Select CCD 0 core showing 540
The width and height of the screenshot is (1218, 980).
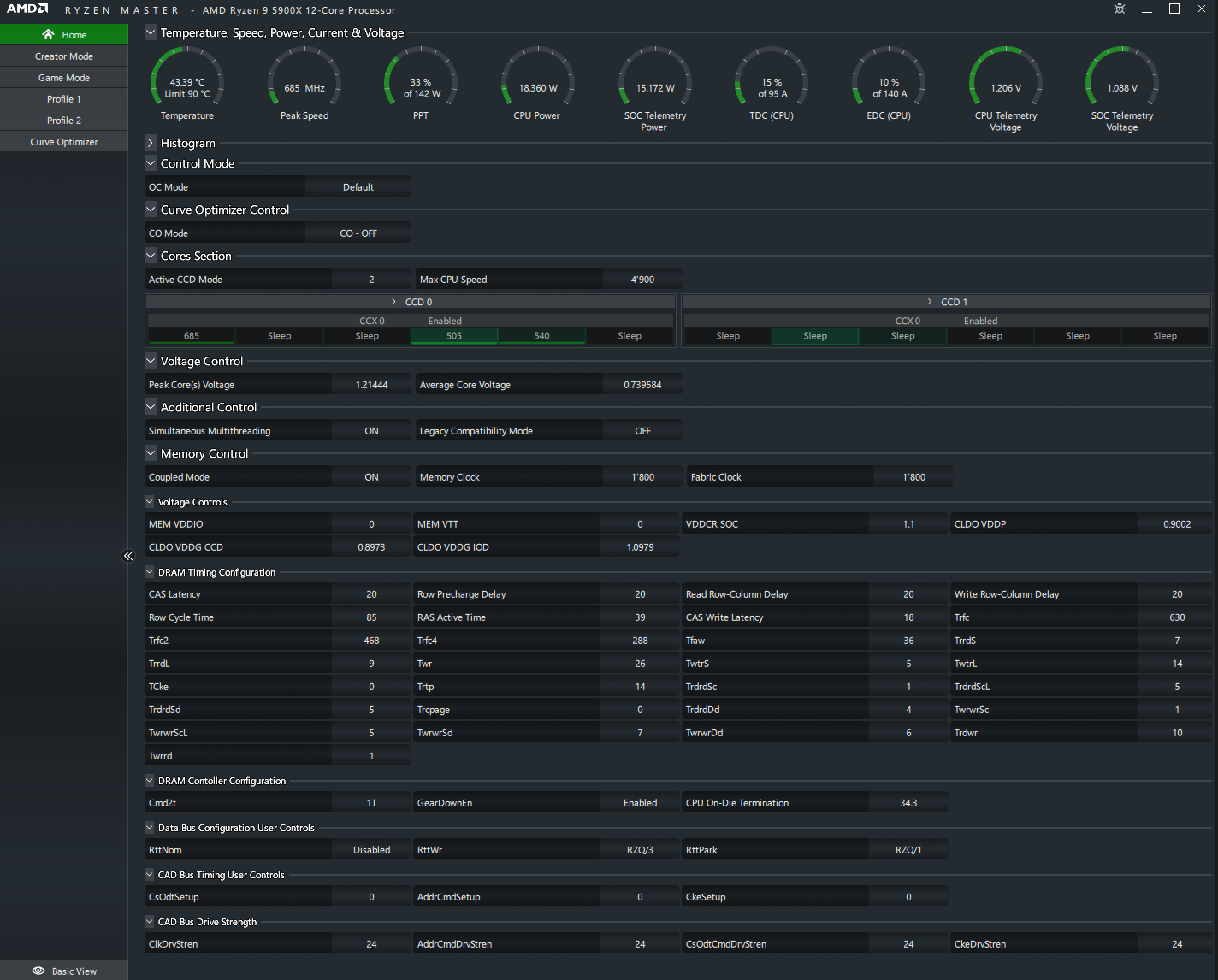click(x=542, y=336)
